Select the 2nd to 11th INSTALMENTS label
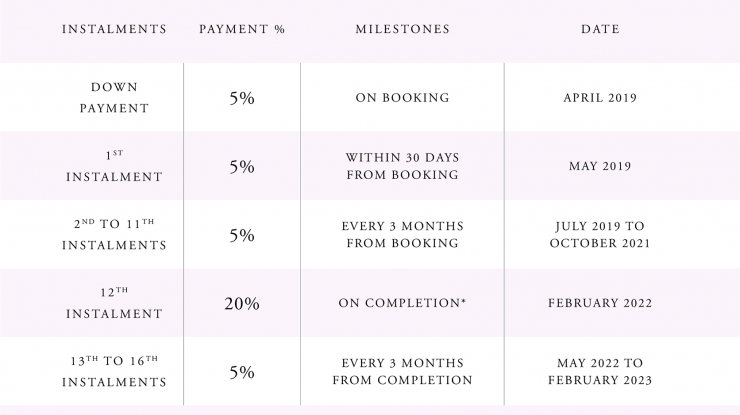740x415 pixels. click(114, 235)
